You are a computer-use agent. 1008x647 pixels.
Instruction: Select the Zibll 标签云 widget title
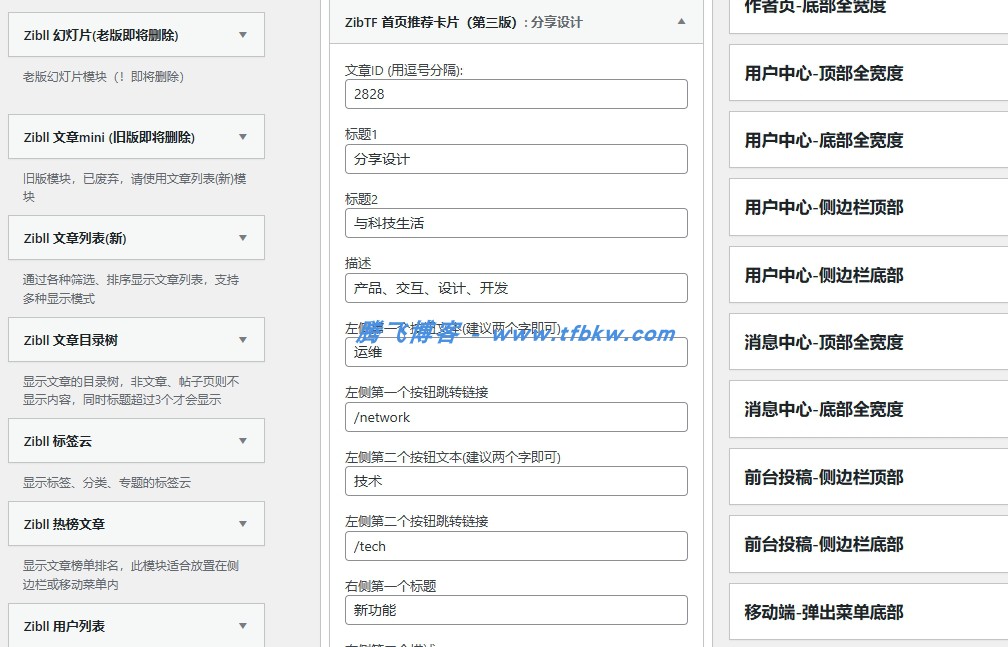(58, 441)
